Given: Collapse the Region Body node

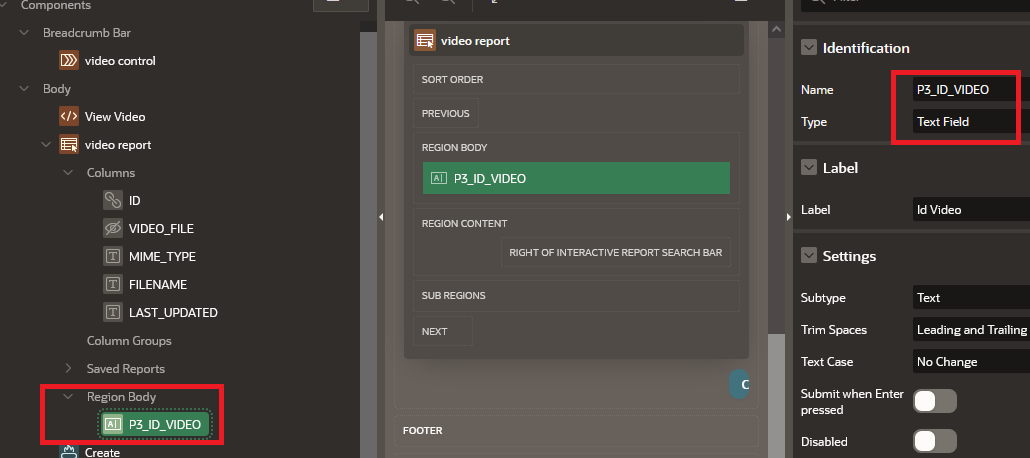Looking at the screenshot, I should (x=68, y=396).
